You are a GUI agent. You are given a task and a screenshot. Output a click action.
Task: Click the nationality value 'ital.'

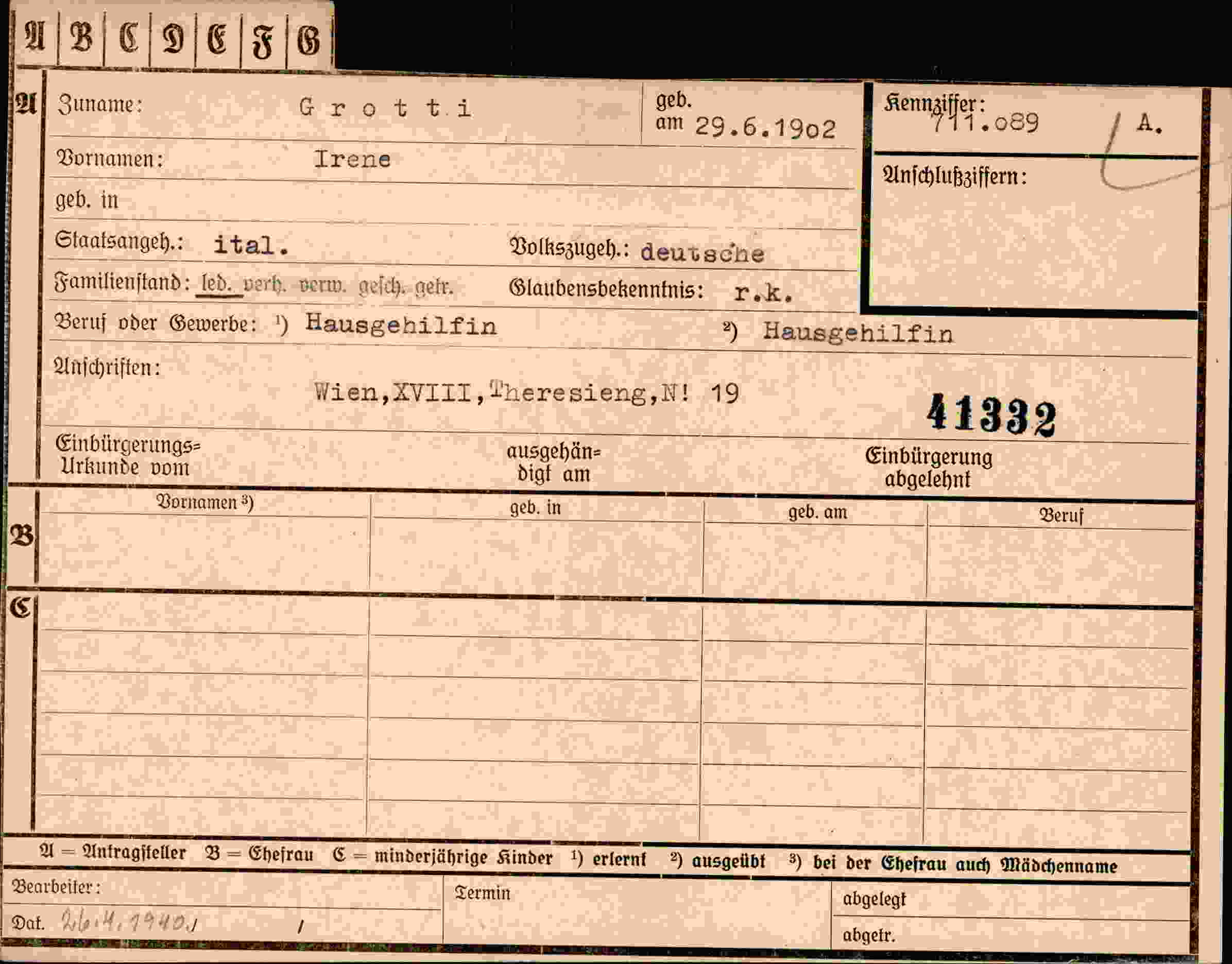click(251, 246)
